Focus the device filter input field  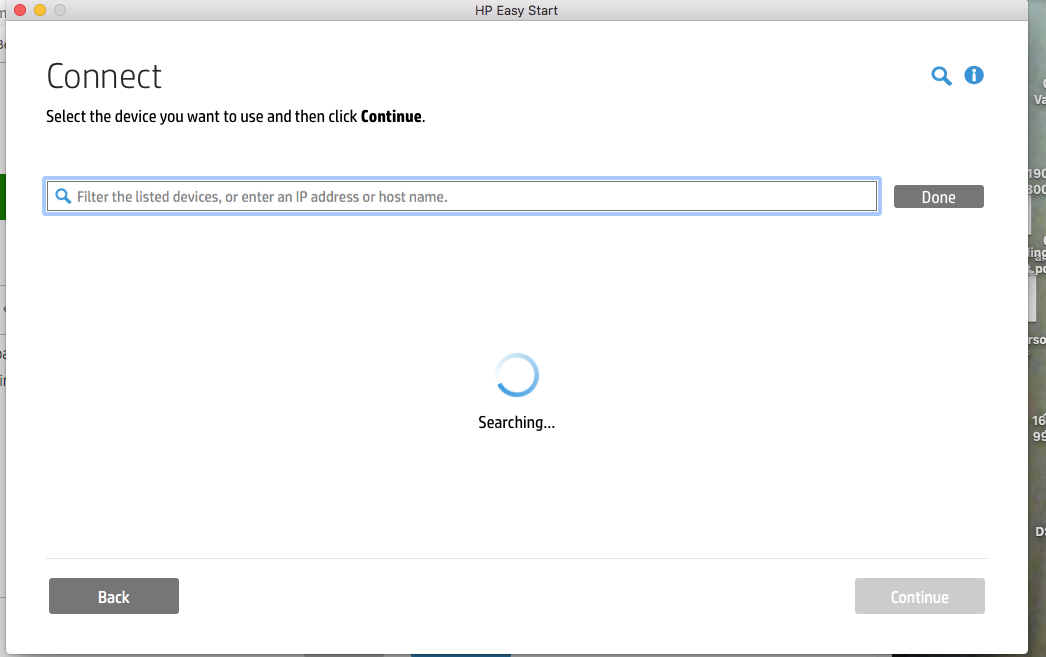coord(462,196)
